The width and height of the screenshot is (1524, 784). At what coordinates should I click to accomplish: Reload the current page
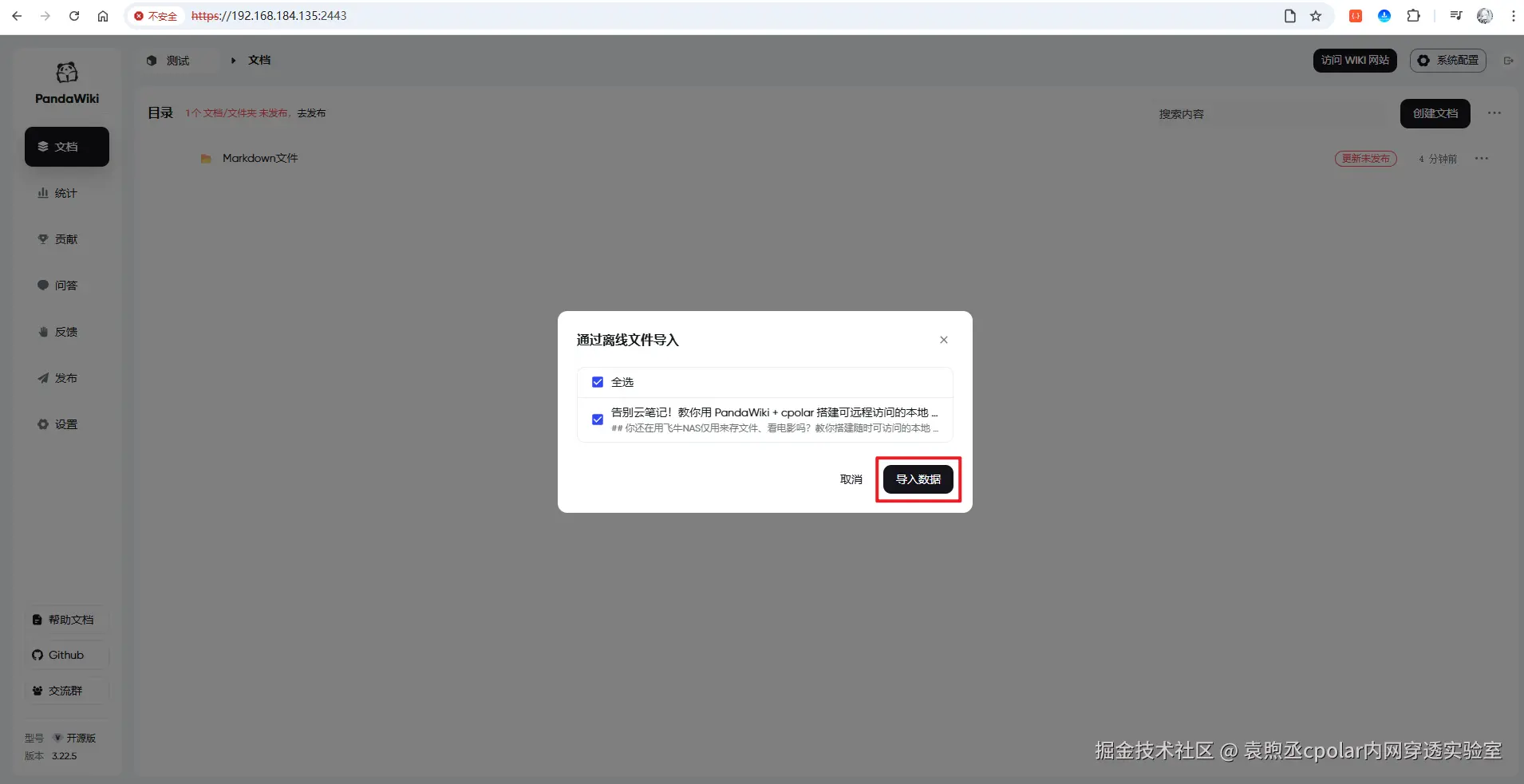point(74,16)
